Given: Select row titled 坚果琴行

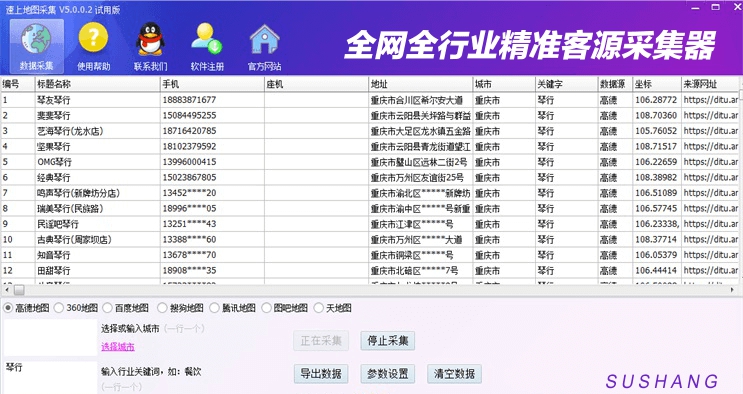Looking at the screenshot, I should pos(370,147).
